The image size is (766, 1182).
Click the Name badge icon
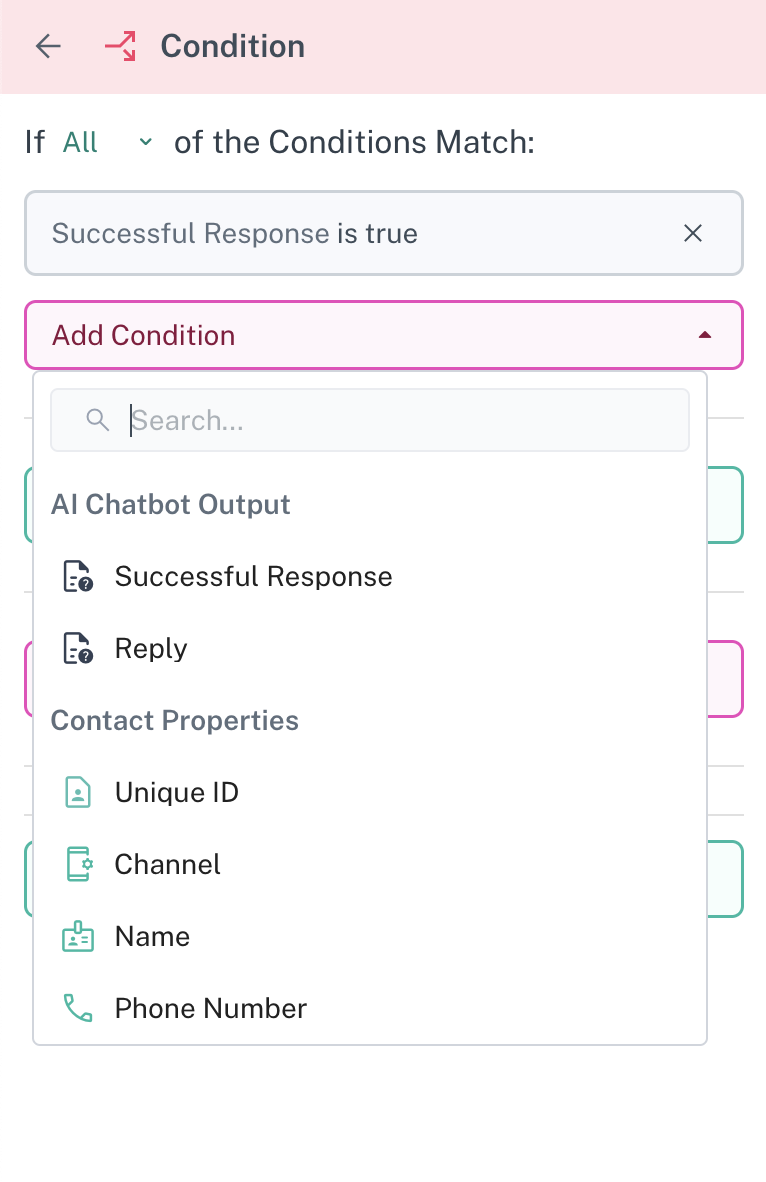[78, 937]
